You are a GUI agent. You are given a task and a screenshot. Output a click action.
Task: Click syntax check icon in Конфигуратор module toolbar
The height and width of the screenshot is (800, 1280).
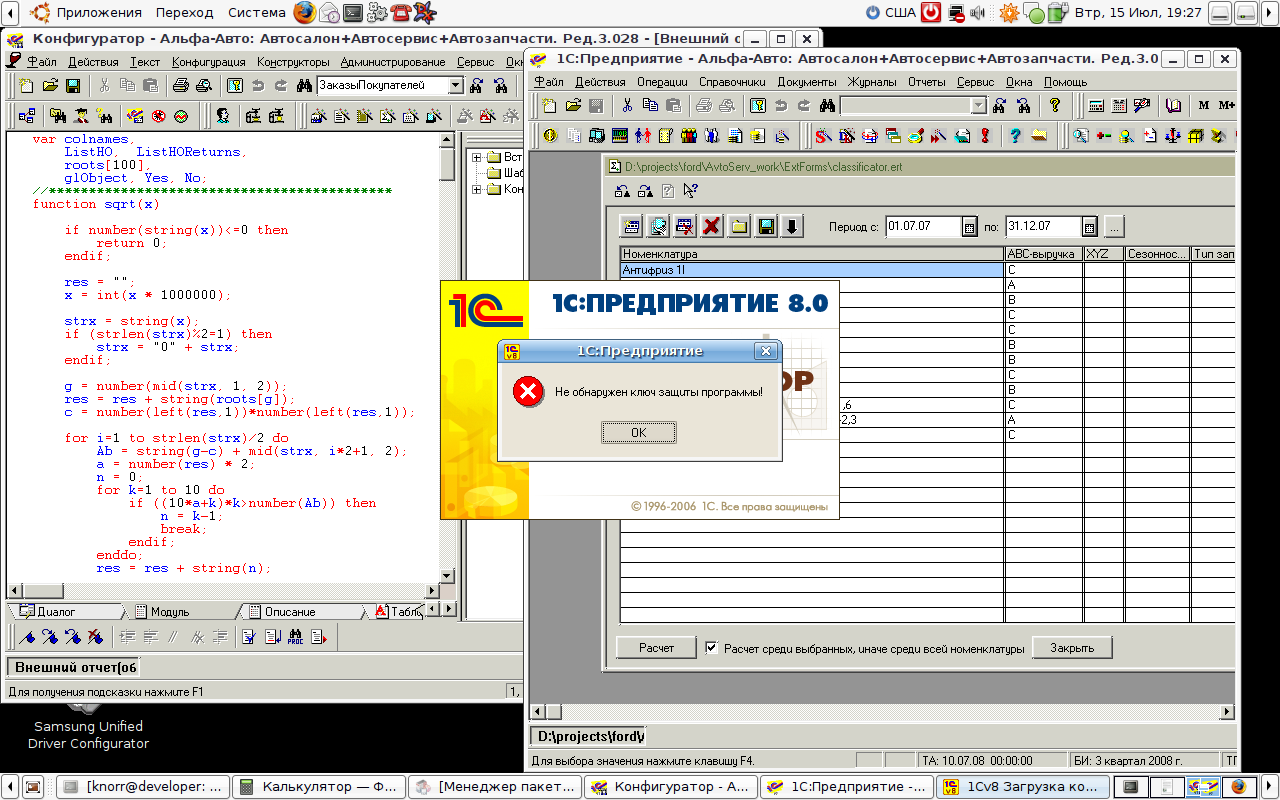pyautogui.click(x=247, y=636)
